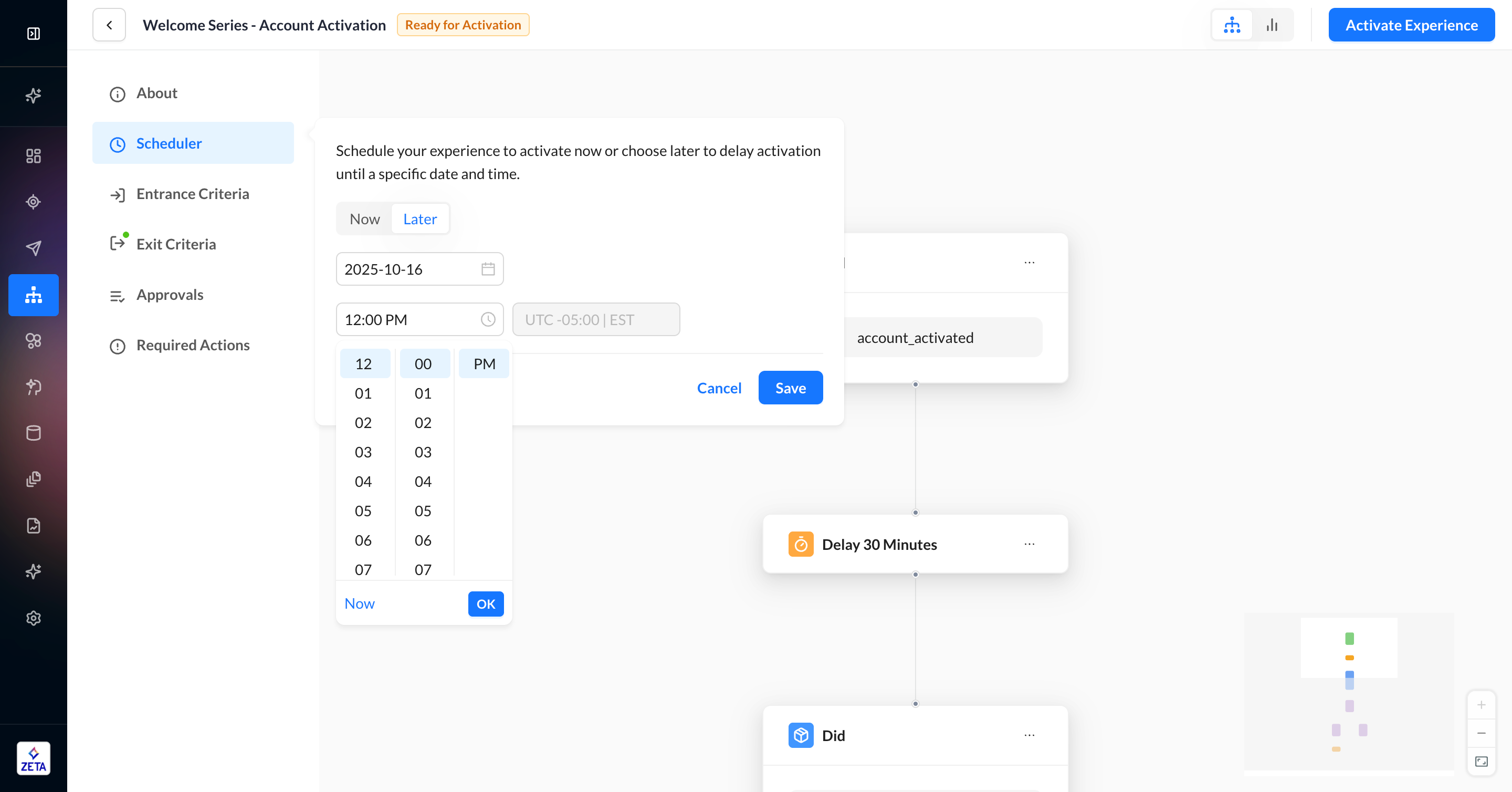This screenshot has height=792, width=1512.
Task: Click the Activate Experience button
Action: pos(1411,25)
